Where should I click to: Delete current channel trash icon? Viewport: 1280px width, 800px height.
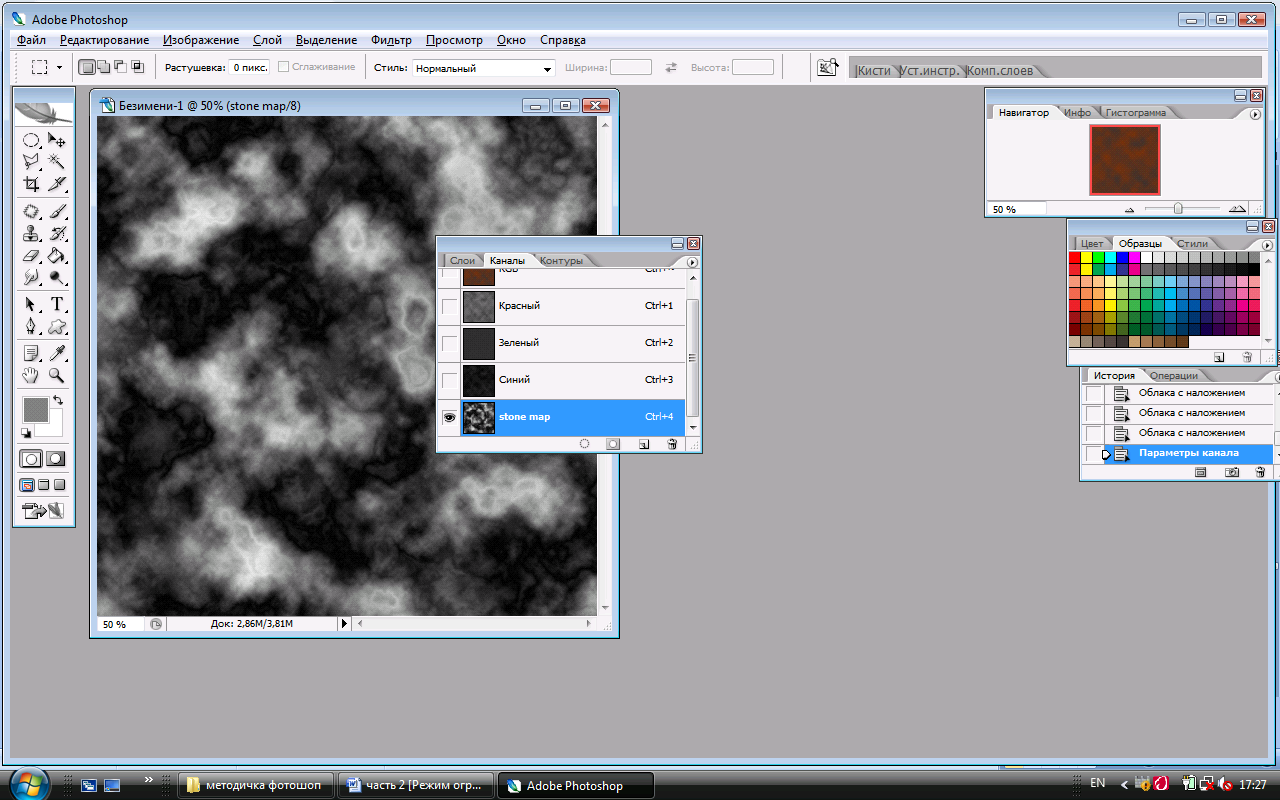coord(672,443)
